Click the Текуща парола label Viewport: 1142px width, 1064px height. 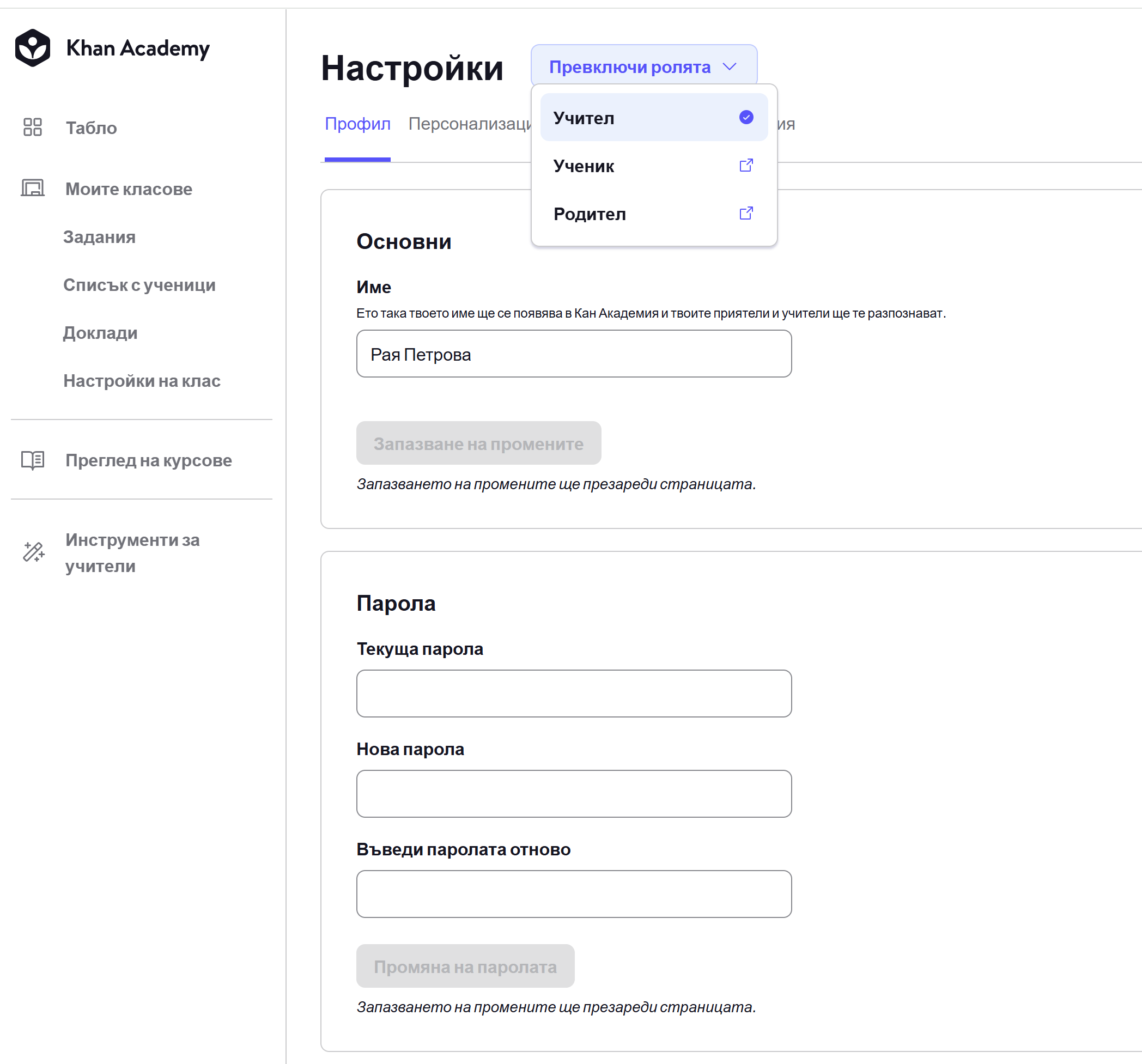pyautogui.click(x=420, y=649)
